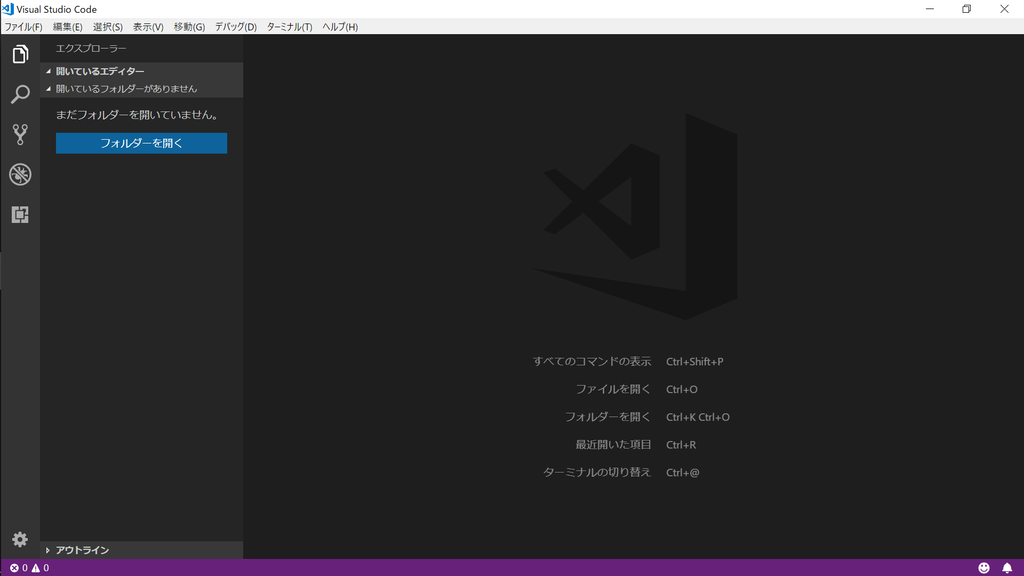This screenshot has height=576, width=1024.
Task: Open the Debug view icon
Action: click(20, 174)
